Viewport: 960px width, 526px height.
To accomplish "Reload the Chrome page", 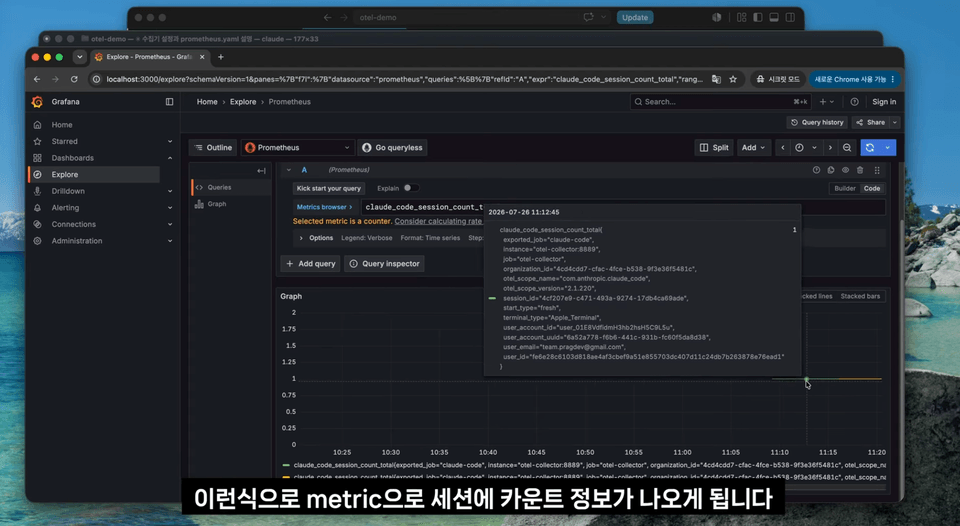I will point(74,80).
